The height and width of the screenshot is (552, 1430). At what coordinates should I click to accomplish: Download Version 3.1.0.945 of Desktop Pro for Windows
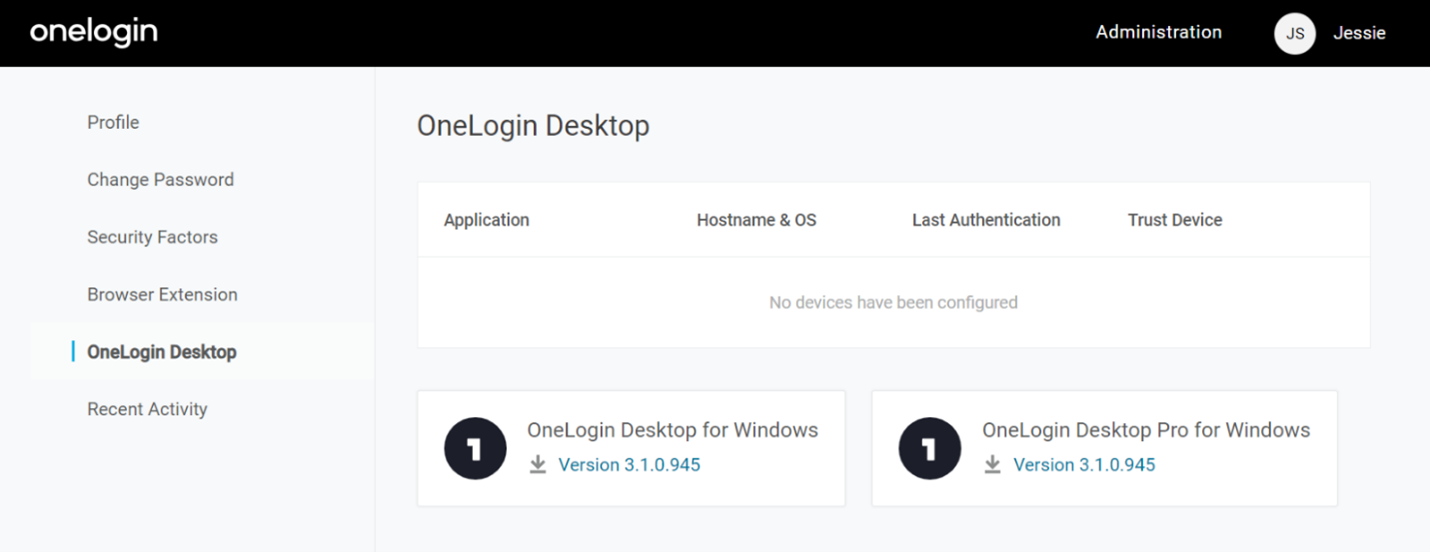tap(1084, 465)
